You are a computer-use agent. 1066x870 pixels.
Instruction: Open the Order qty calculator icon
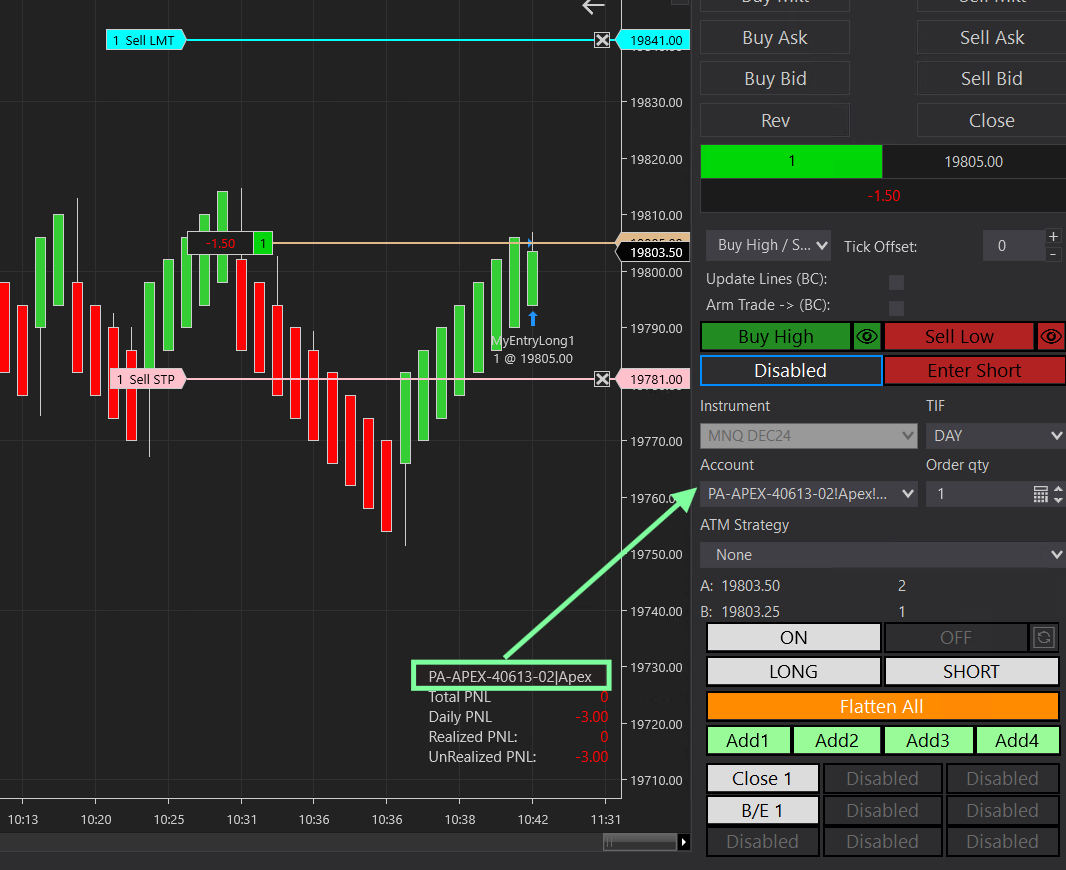[x=1040, y=494]
